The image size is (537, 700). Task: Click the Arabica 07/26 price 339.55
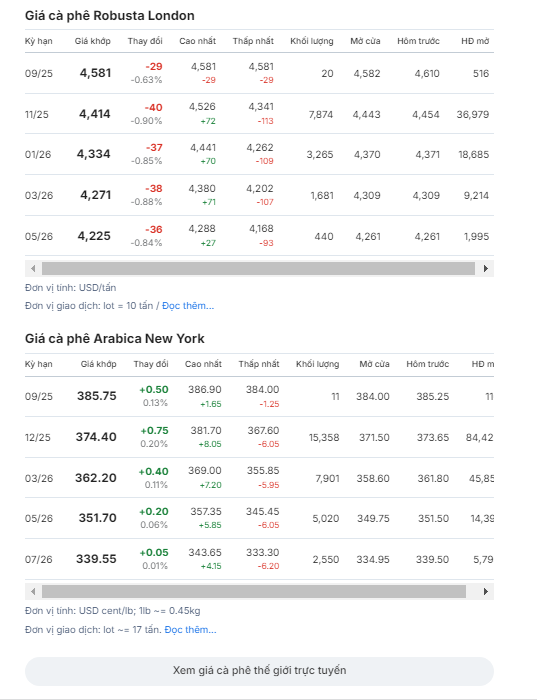coord(96,559)
